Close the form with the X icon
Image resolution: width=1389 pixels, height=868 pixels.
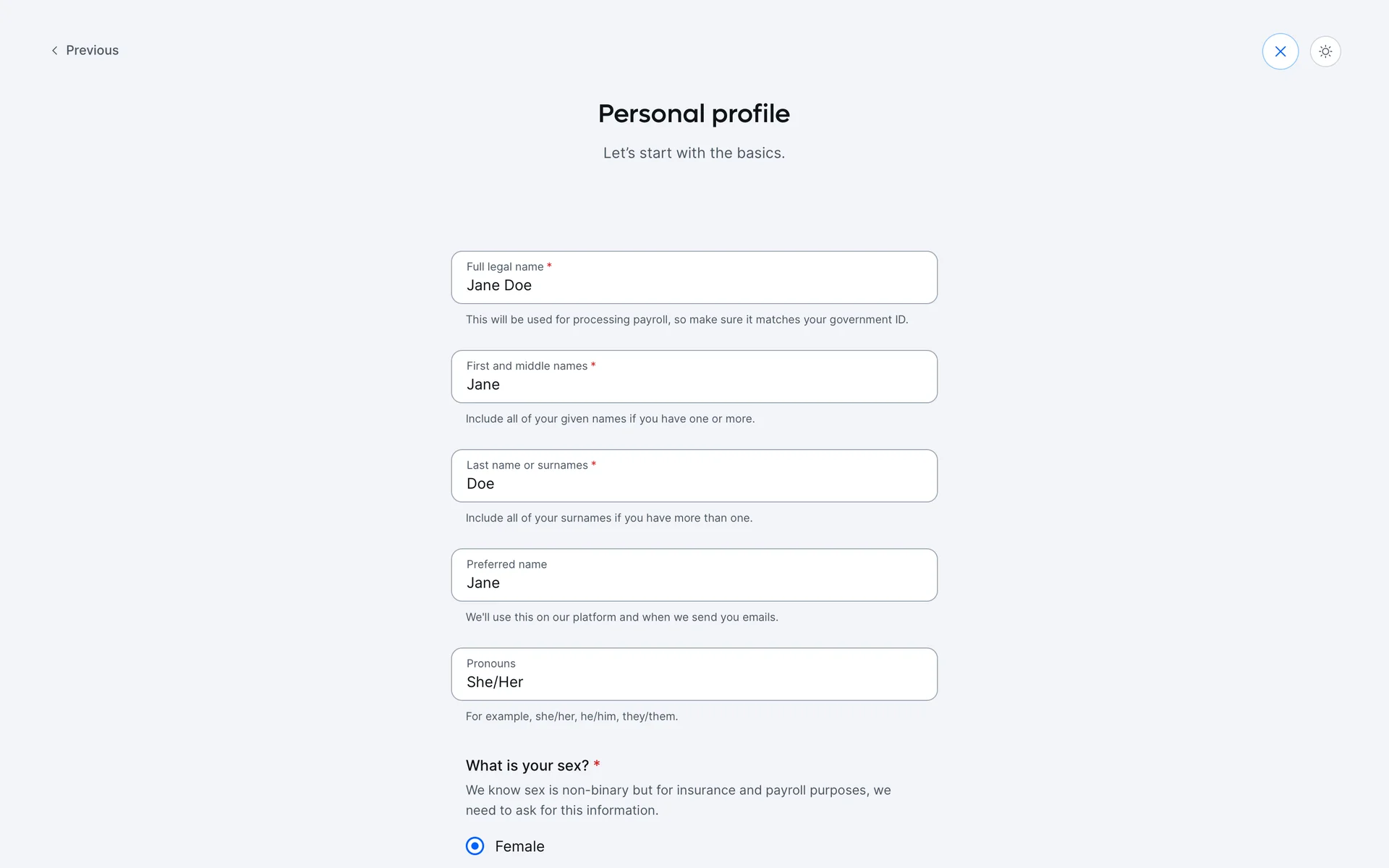coord(1280,51)
